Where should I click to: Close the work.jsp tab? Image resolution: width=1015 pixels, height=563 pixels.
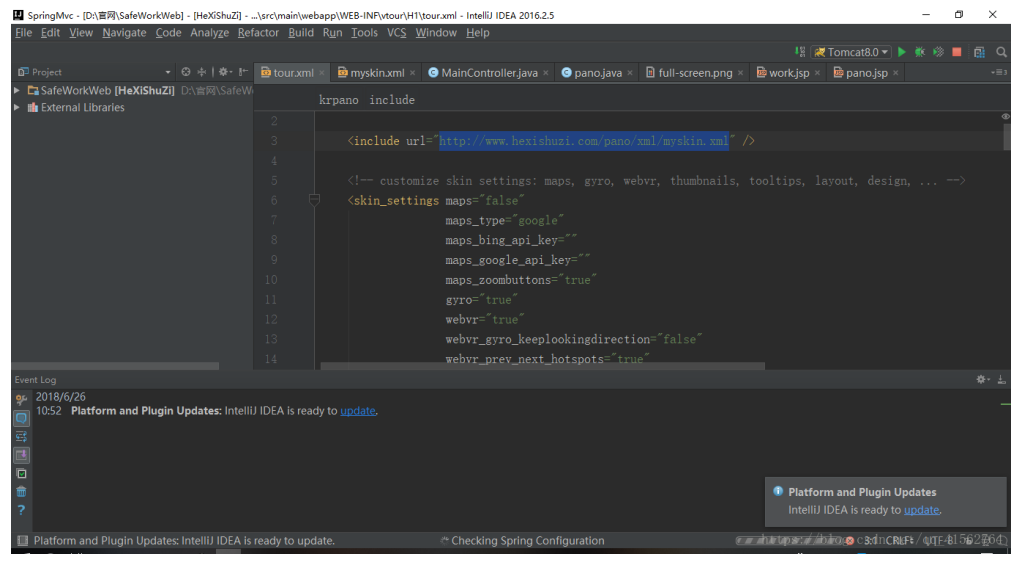(818, 73)
